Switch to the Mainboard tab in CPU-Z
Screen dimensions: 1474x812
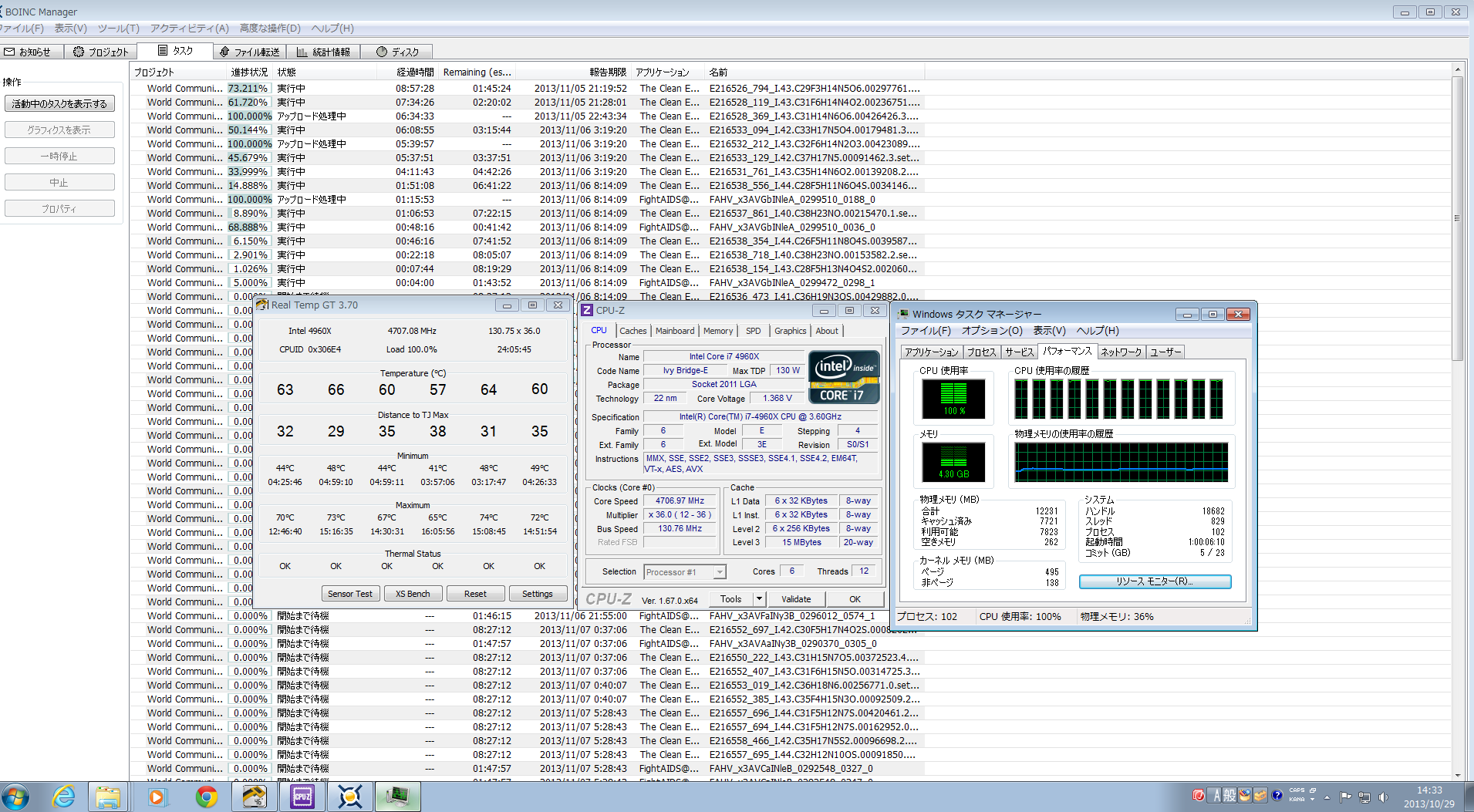675,331
